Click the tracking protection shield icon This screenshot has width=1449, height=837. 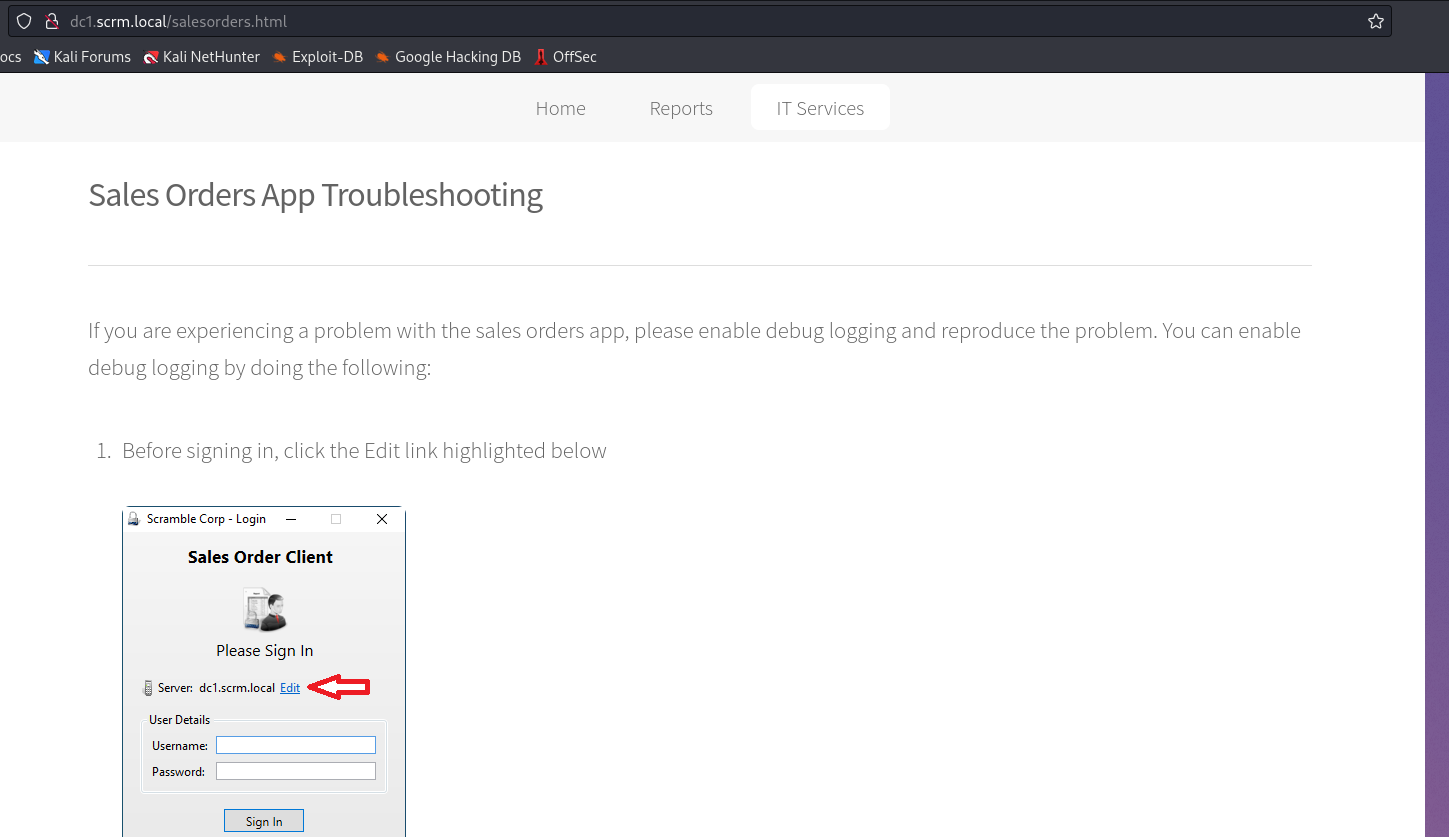23,20
